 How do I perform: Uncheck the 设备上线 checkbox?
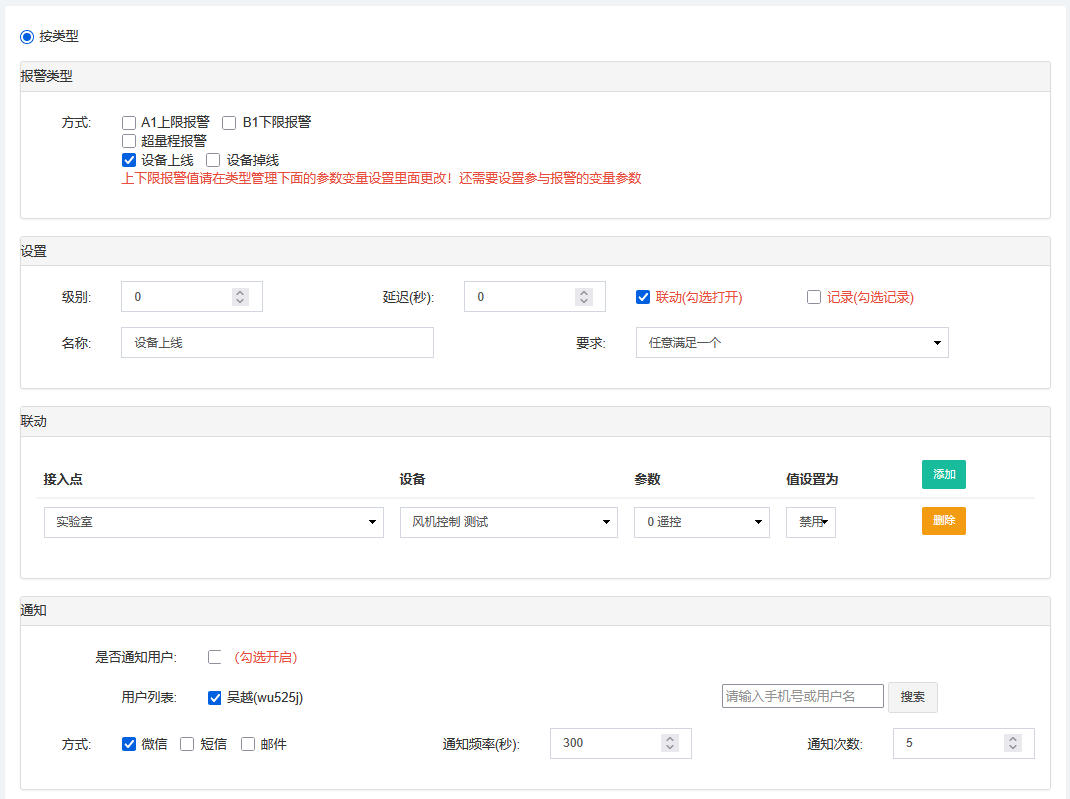129,160
